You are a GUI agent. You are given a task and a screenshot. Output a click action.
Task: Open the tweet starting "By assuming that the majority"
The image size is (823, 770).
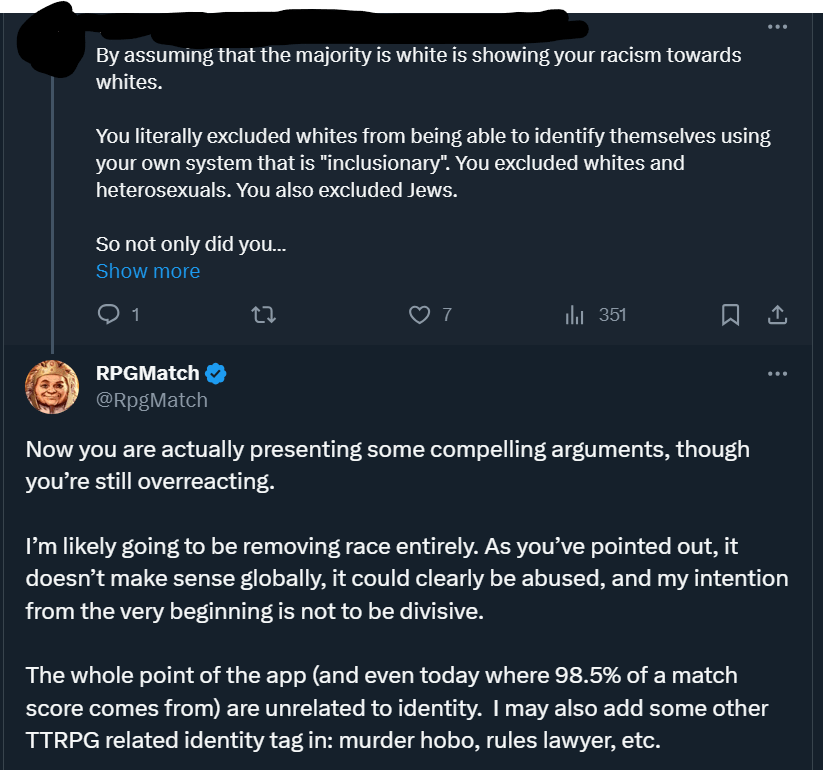[420, 68]
